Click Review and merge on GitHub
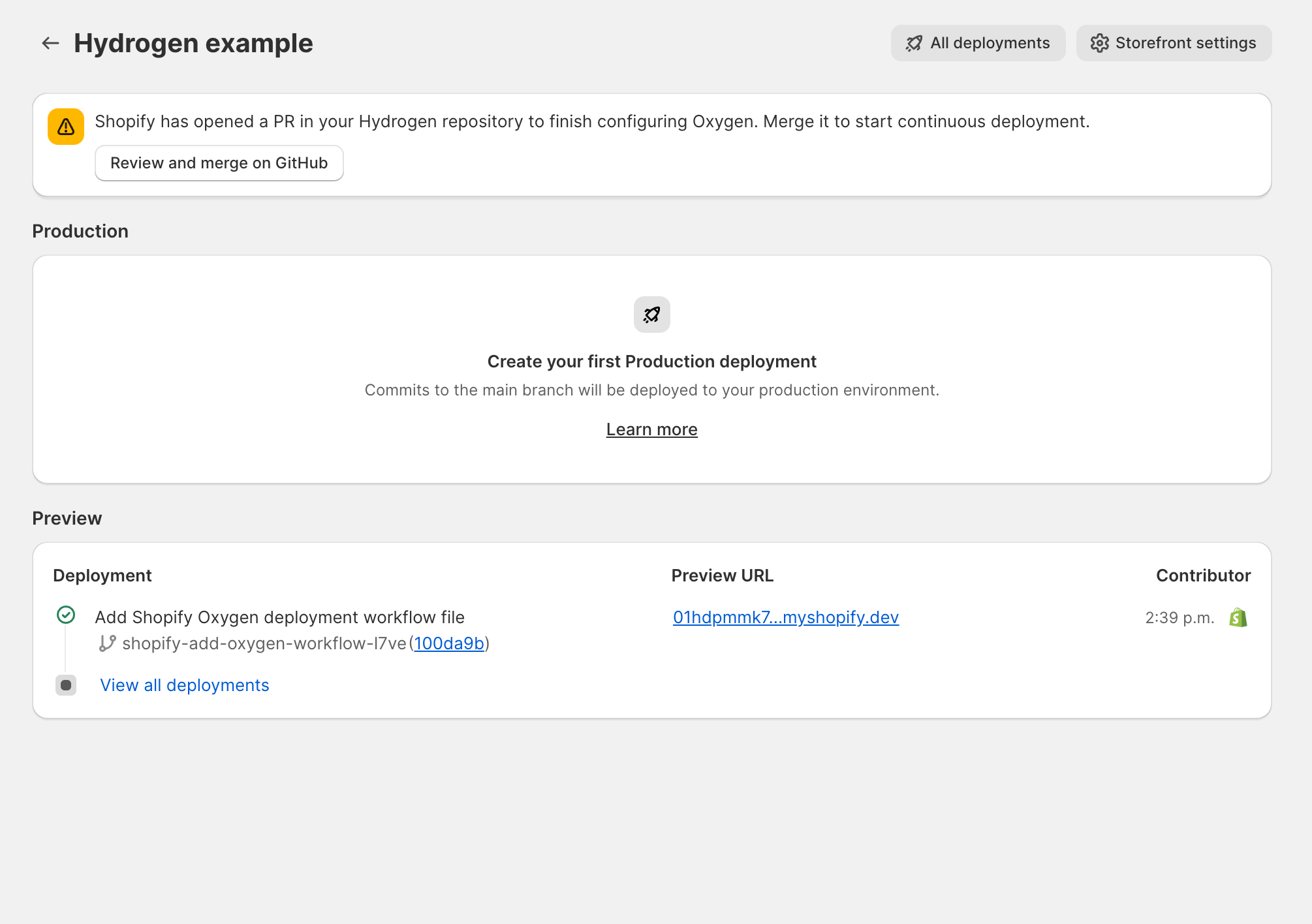The image size is (1312, 924). [219, 163]
